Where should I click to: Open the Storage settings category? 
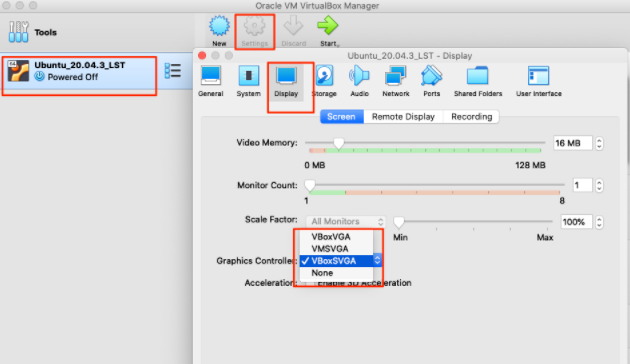[x=324, y=82]
